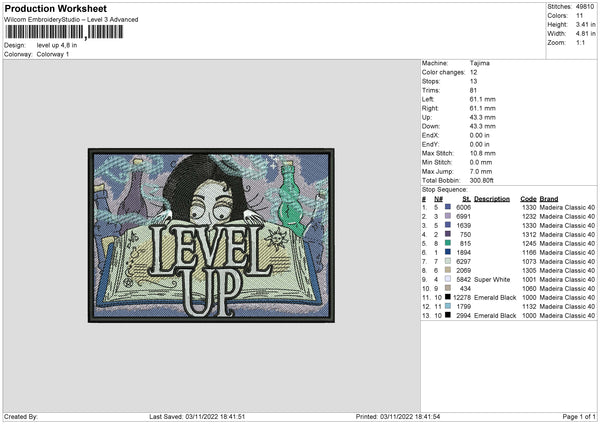The height and width of the screenshot is (424, 600).
Task: Select the Min Stitch value 0.0 mm
Action: point(481,162)
